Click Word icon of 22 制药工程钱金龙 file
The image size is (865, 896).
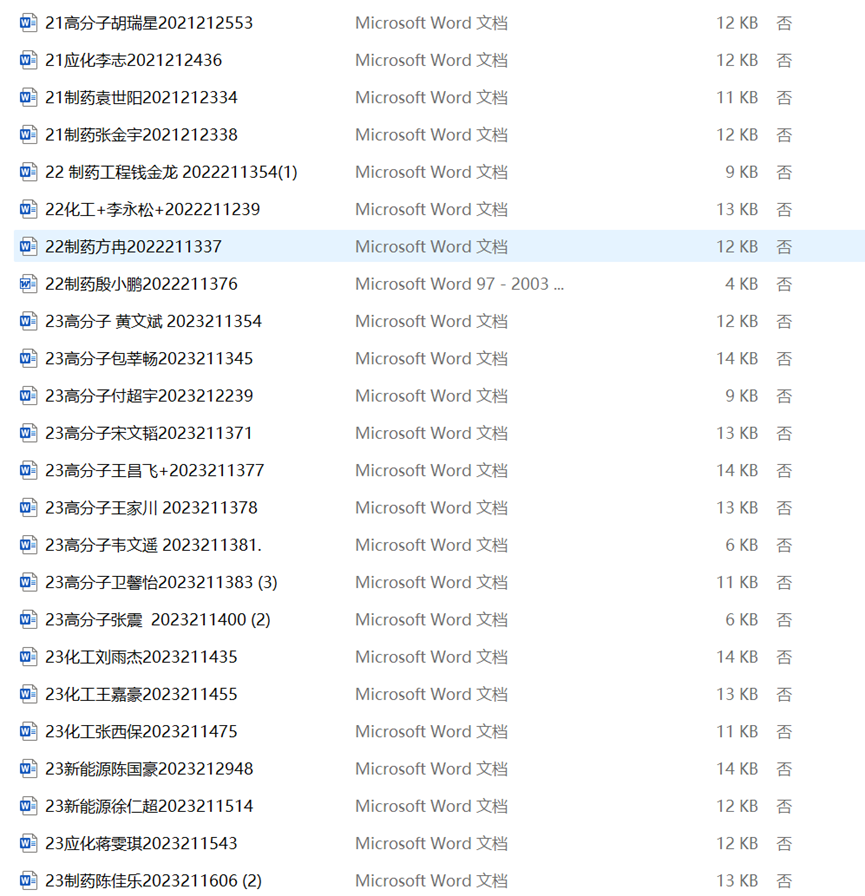pyautogui.click(x=29, y=172)
